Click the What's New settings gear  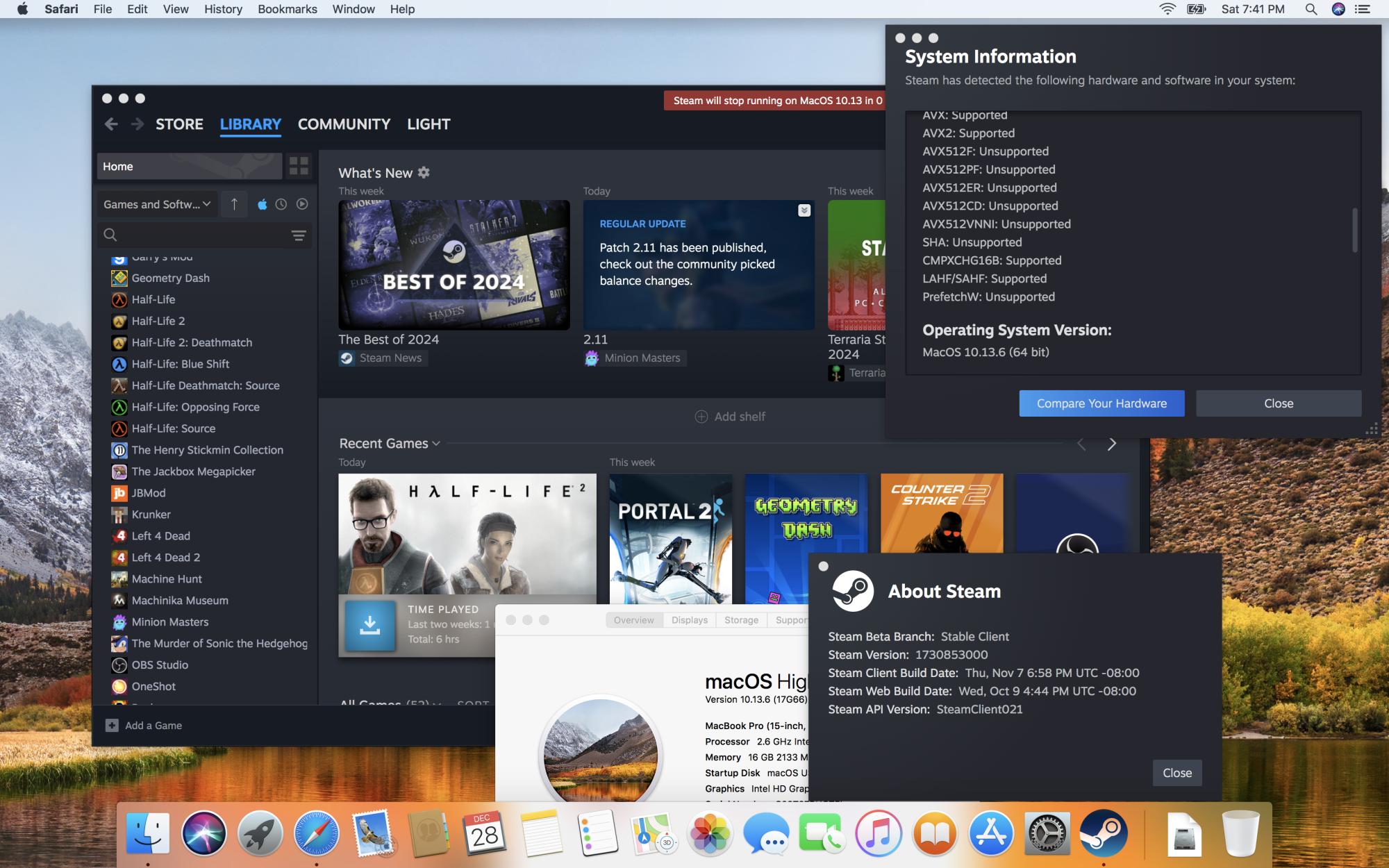[x=424, y=172]
